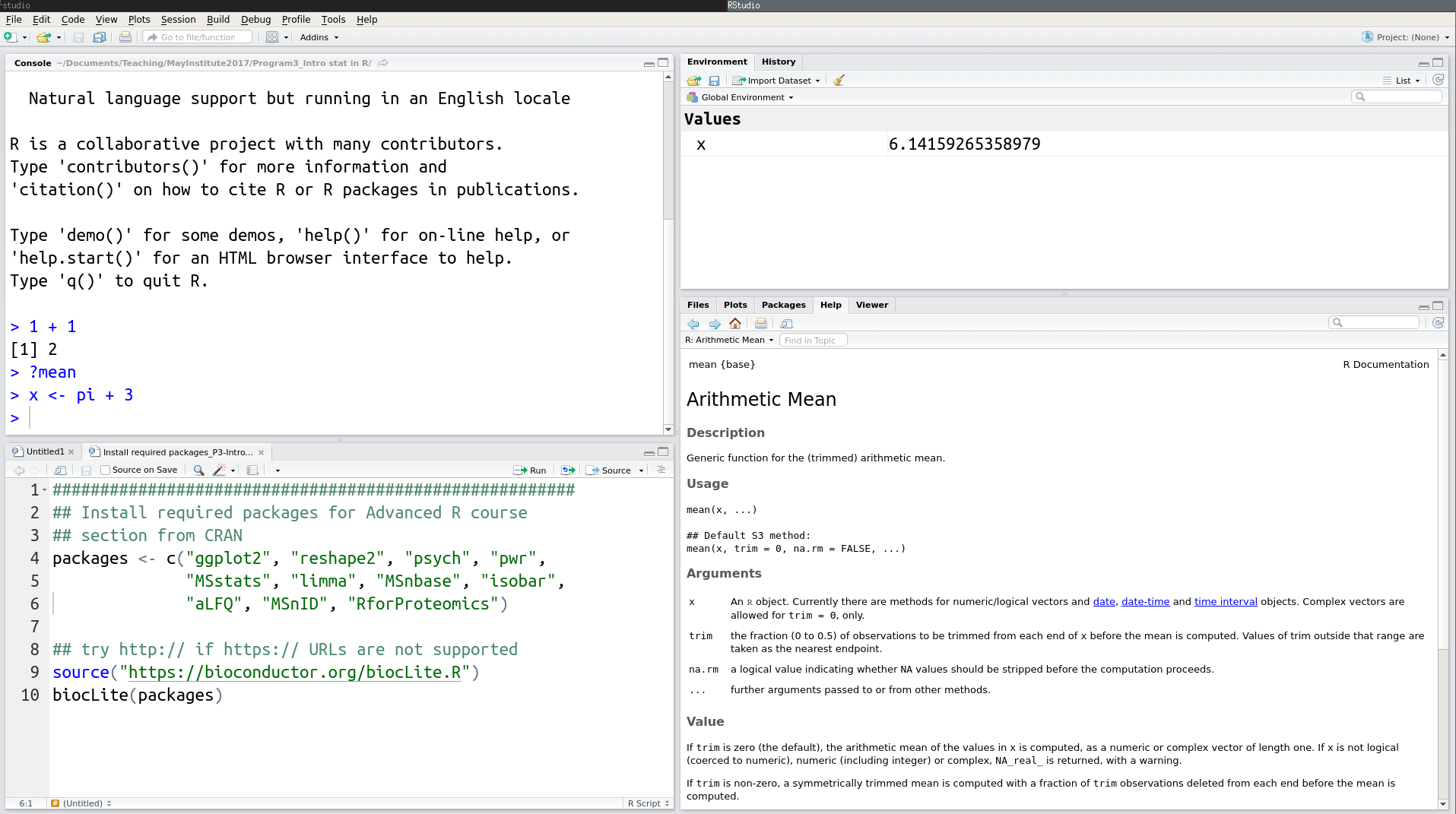
Task: Go back in Help history
Action: (x=693, y=323)
